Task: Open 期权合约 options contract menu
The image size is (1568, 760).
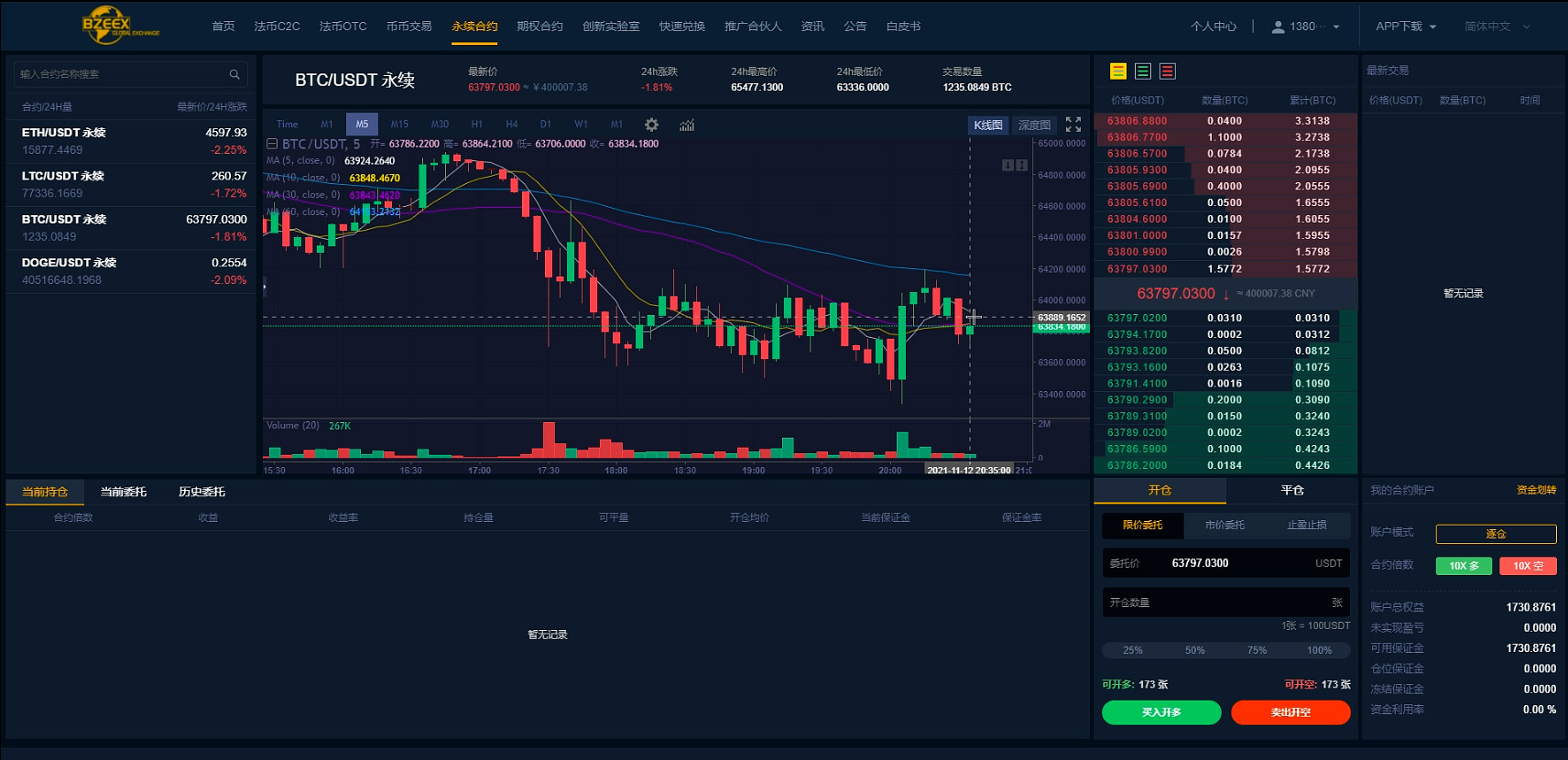Action: pos(539,27)
